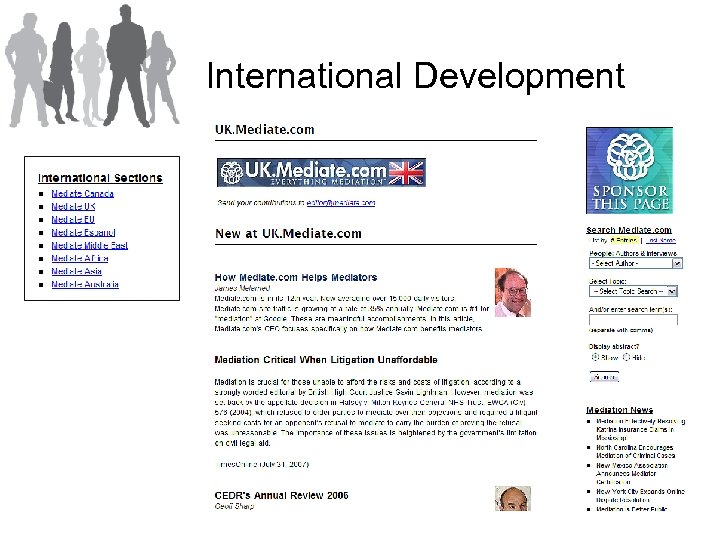The width and height of the screenshot is (720, 540).
Task: Open the Mediation News heading link
Action: 619,410
